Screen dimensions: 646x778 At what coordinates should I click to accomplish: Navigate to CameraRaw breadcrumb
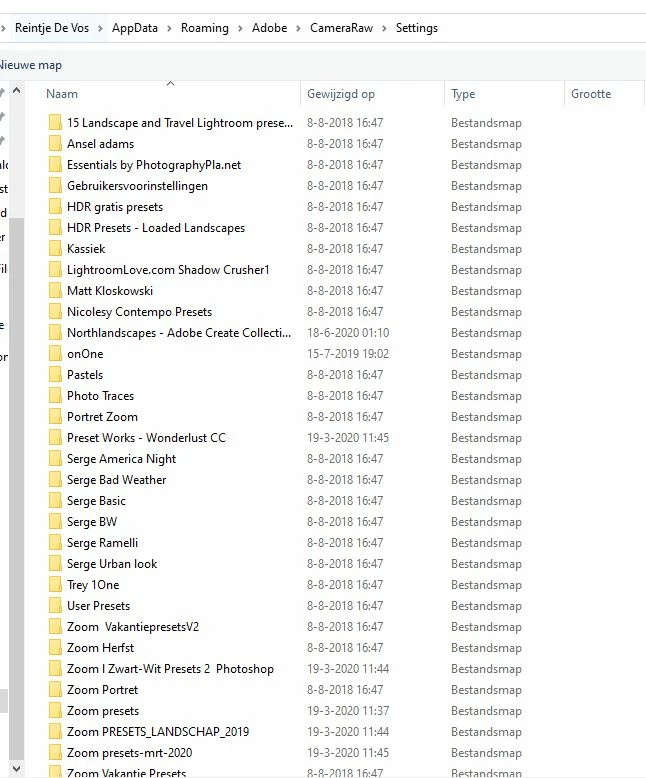[341, 28]
